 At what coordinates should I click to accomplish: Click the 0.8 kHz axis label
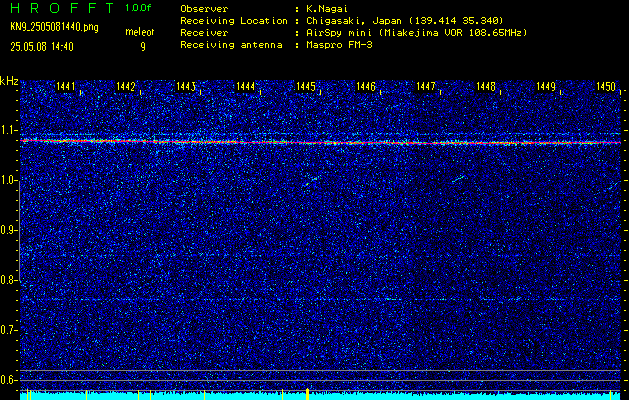(7, 280)
